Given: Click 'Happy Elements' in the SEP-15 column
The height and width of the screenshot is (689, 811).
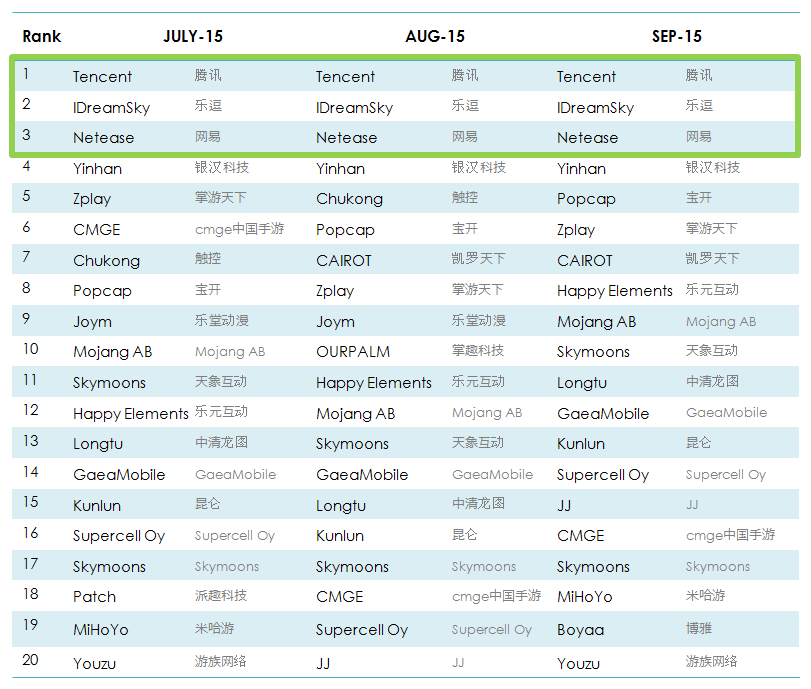Looking at the screenshot, I should pyautogui.click(x=615, y=291).
